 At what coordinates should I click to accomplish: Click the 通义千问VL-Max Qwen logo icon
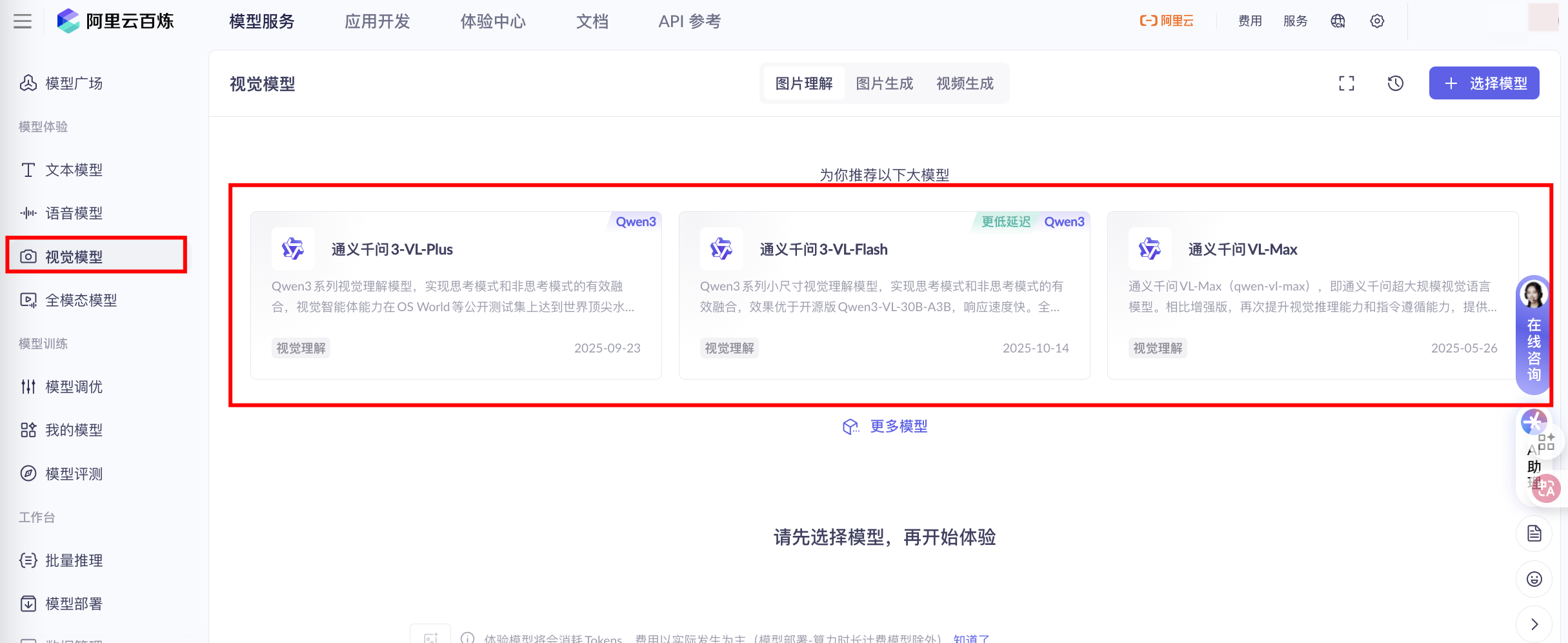[1150, 249]
